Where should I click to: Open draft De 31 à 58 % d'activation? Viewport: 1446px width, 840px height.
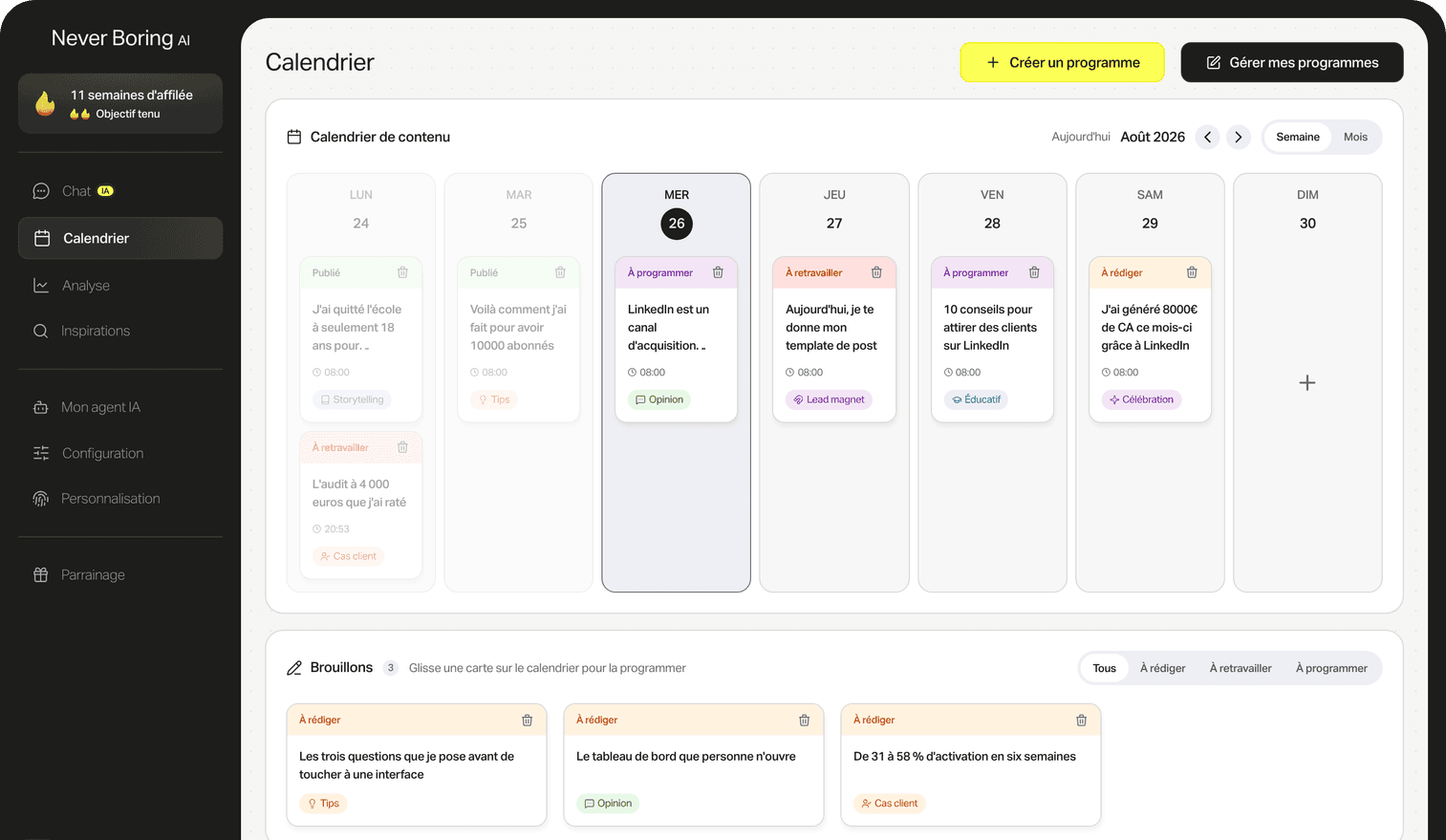[971, 765]
